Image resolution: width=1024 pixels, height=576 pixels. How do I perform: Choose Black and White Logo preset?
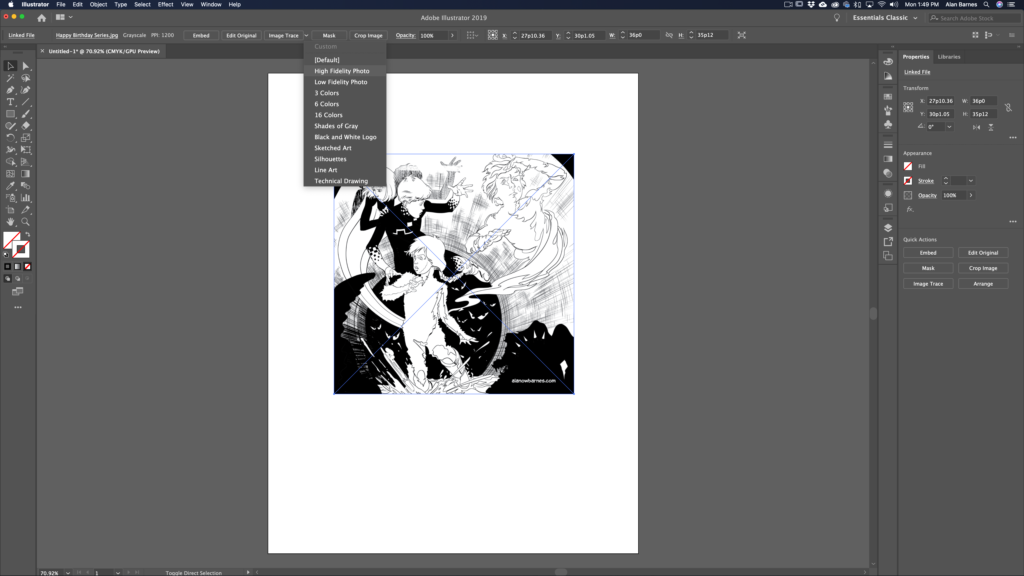tap(345, 137)
